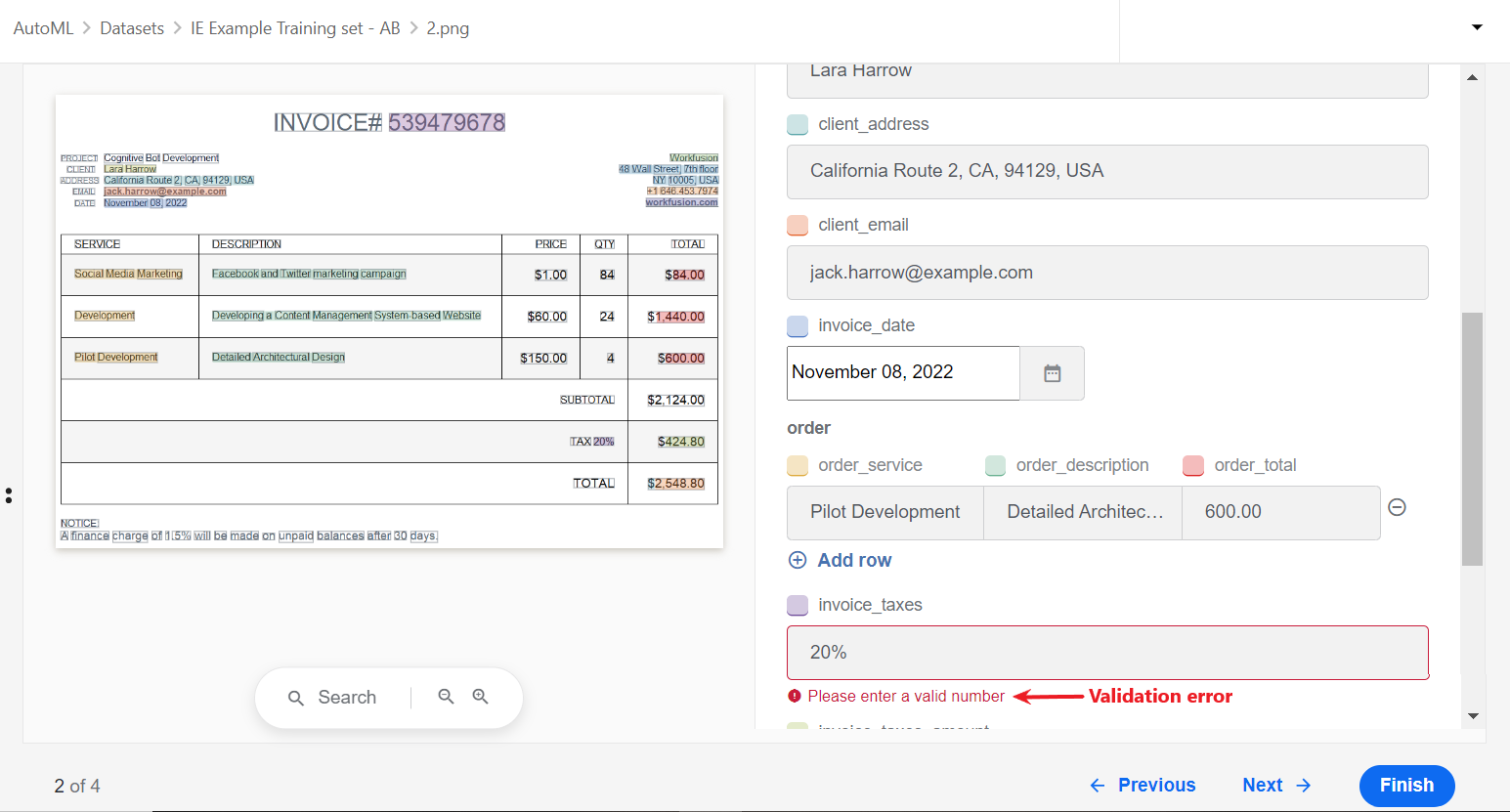Image resolution: width=1510 pixels, height=812 pixels.
Task: Select Cognitive Bot Development project name
Action: [x=161, y=158]
